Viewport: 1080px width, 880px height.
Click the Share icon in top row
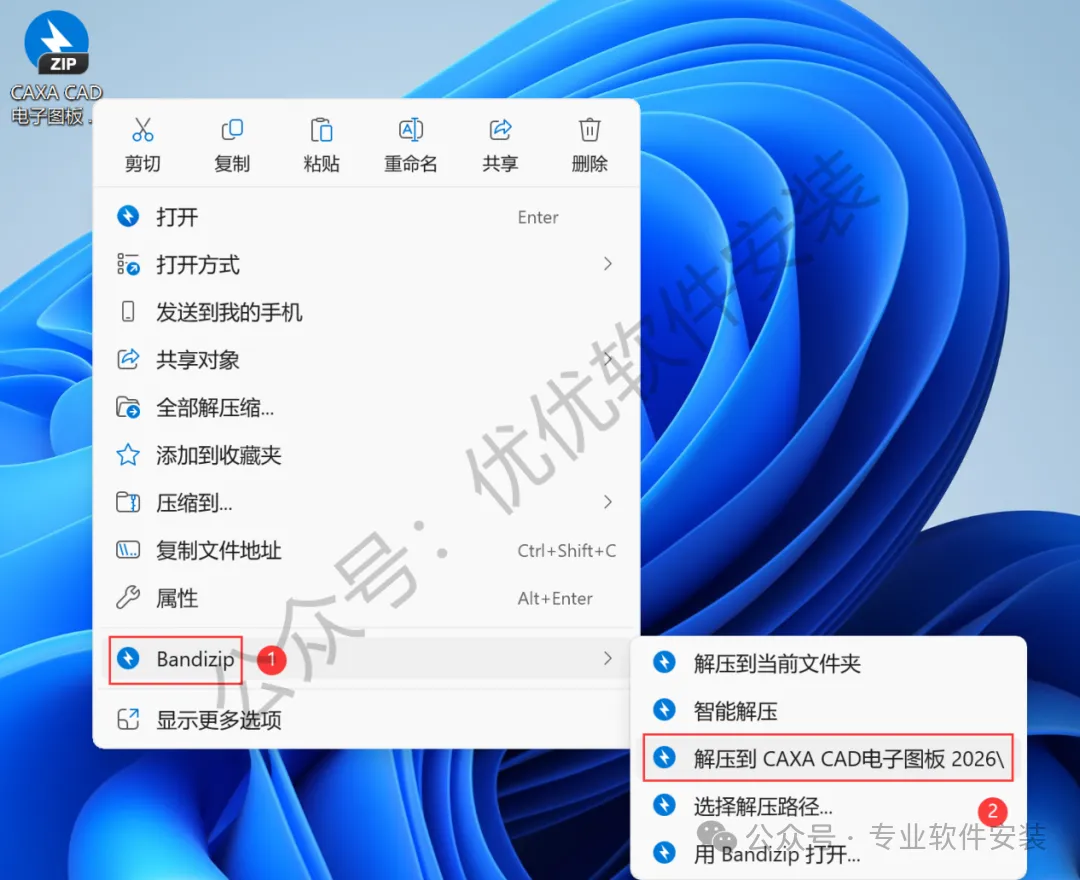coord(500,129)
